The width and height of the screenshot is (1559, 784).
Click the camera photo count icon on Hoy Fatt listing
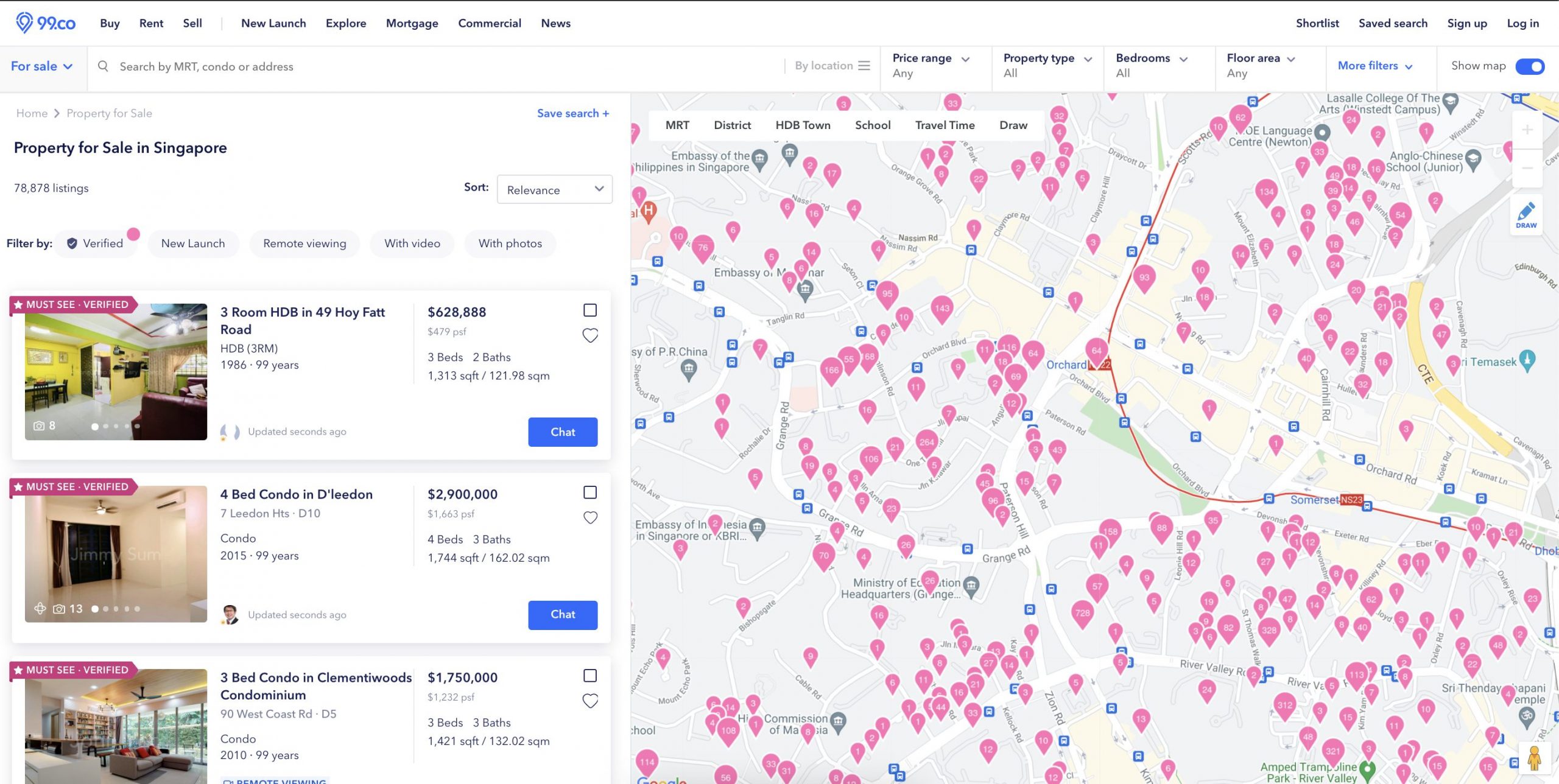coord(39,425)
